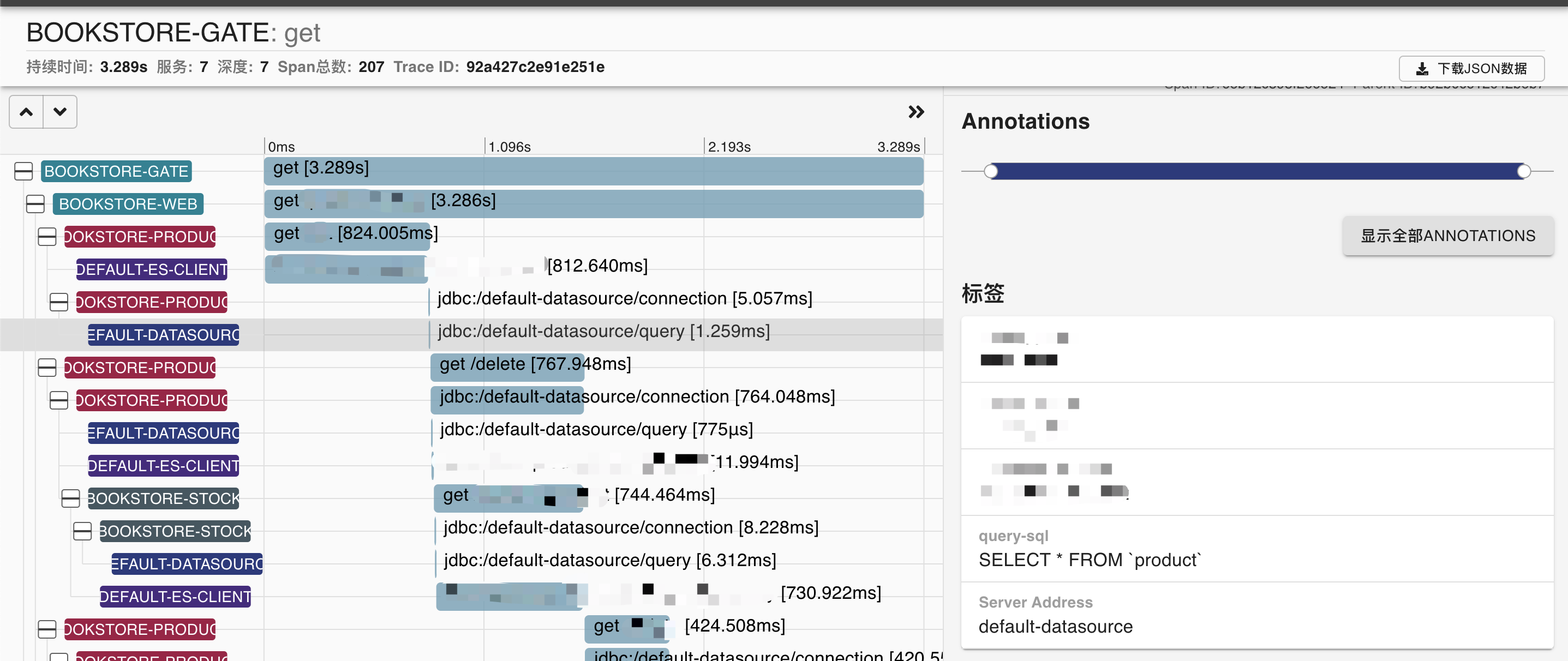
Task: Click the up arrow to navigate spans
Action: tap(26, 112)
